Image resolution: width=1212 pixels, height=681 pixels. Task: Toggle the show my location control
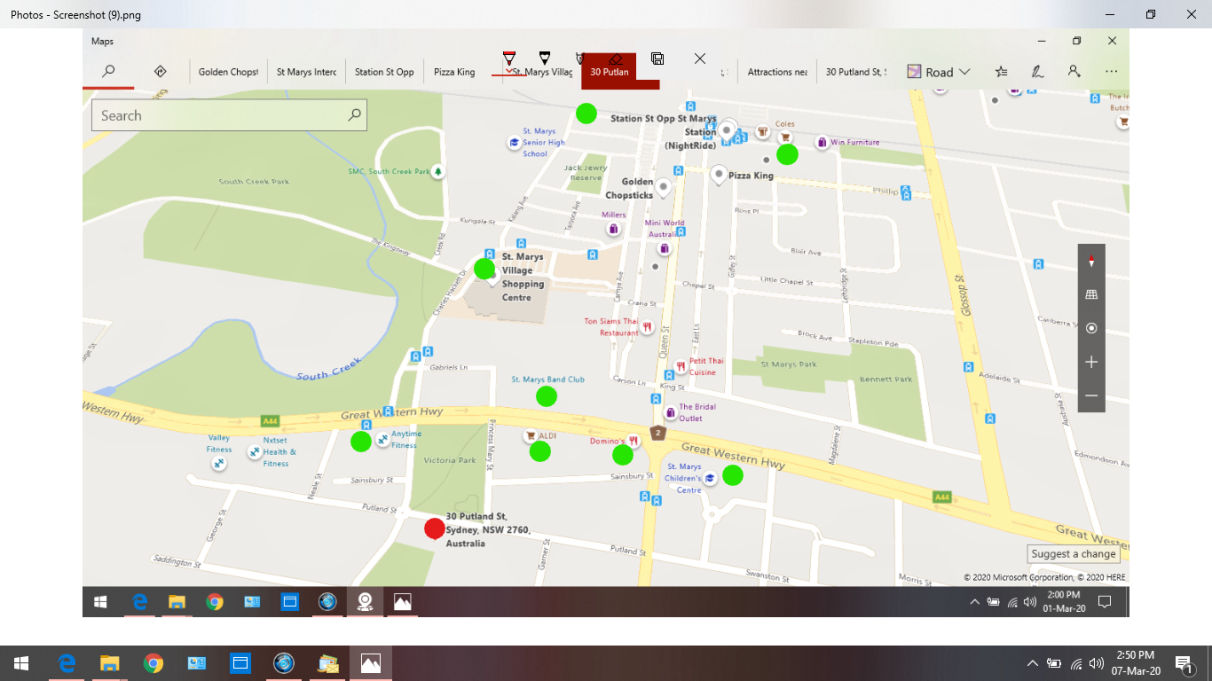pos(1091,328)
